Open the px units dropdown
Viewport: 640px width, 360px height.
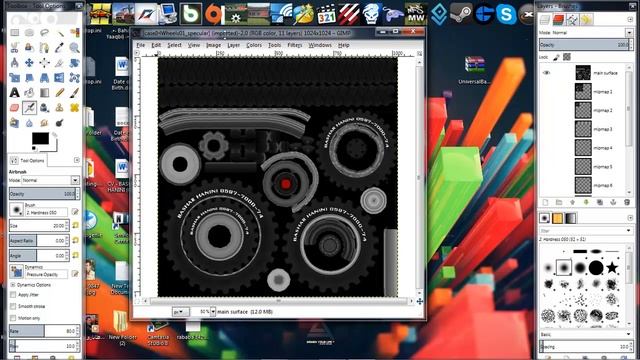click(x=180, y=312)
